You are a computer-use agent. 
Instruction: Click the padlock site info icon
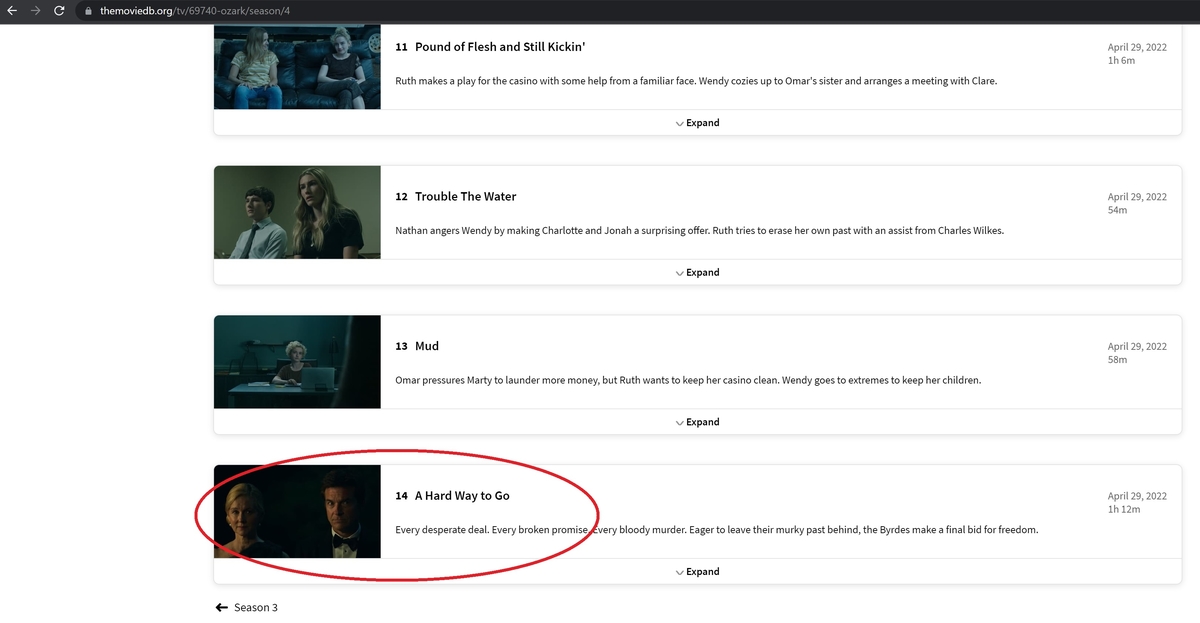(88, 11)
